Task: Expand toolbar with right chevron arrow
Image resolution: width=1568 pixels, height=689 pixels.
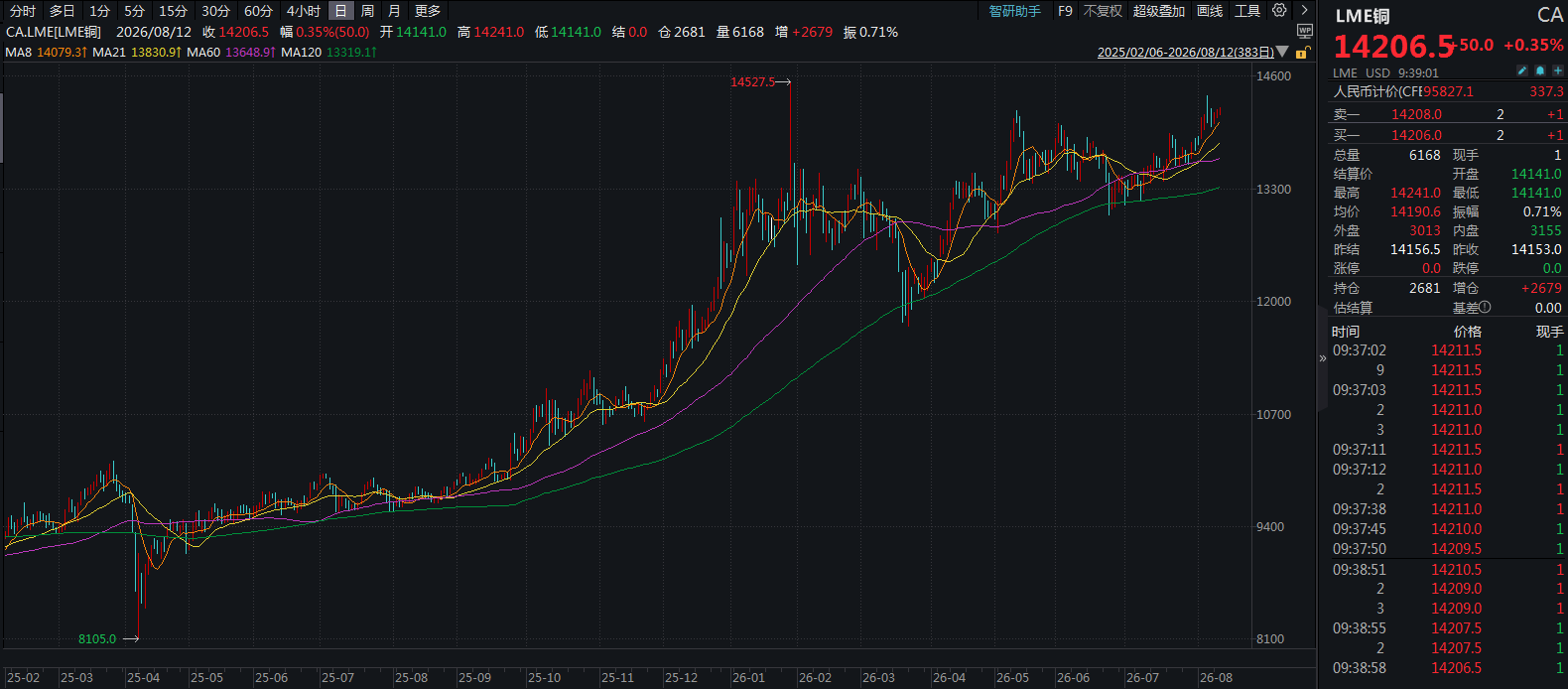Action: coord(1305,11)
